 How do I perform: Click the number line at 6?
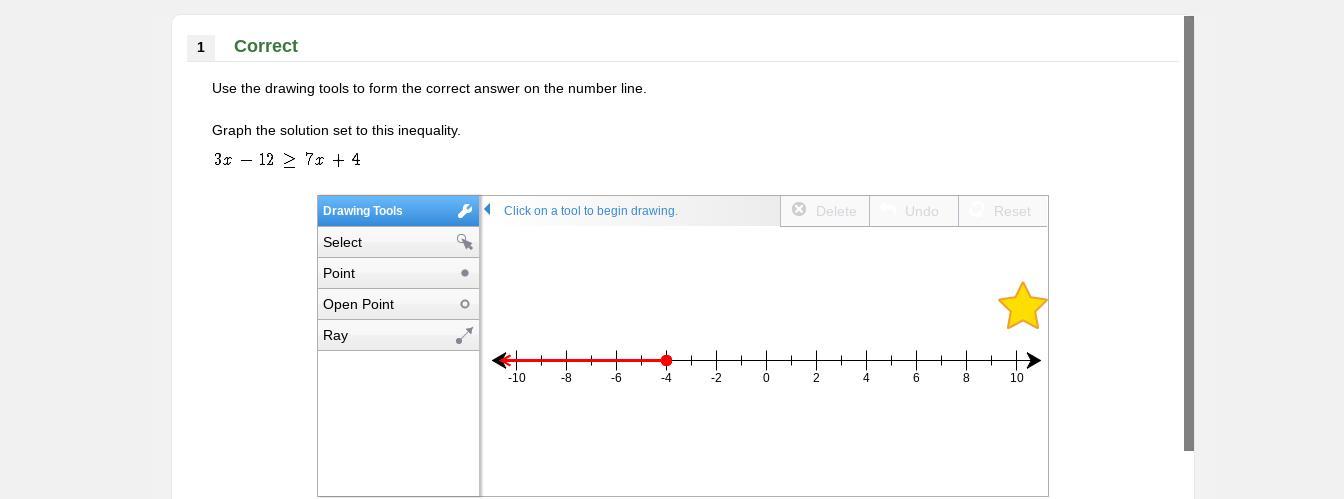coord(916,360)
